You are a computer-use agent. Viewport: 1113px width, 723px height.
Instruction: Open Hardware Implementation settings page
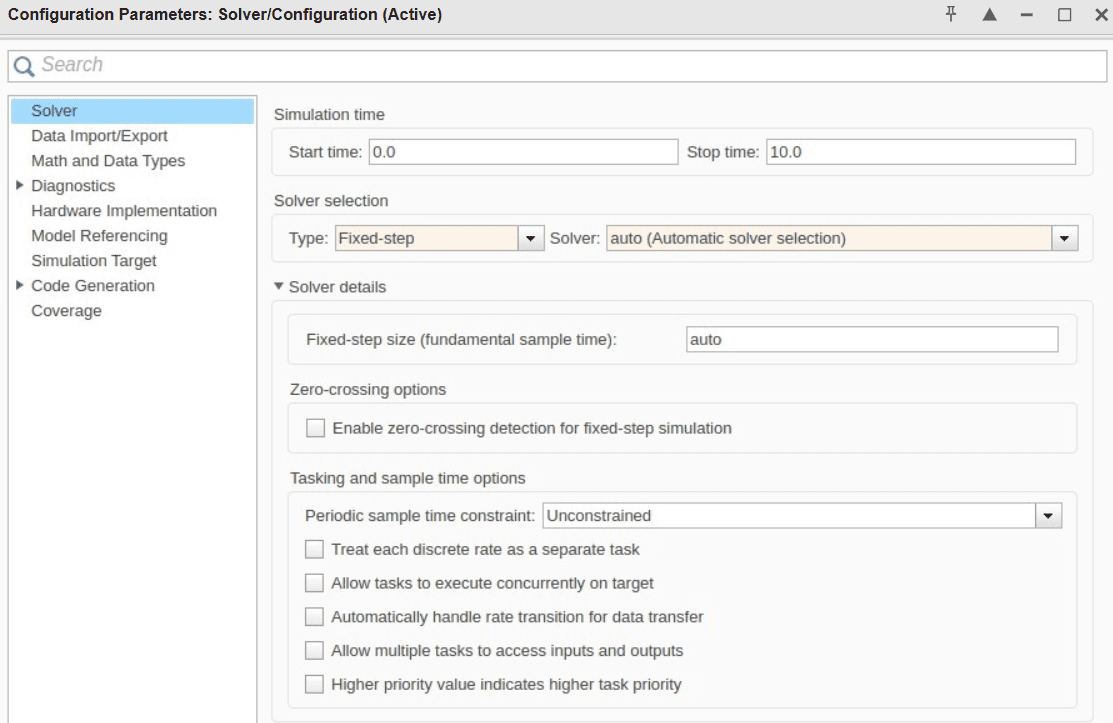click(x=124, y=211)
